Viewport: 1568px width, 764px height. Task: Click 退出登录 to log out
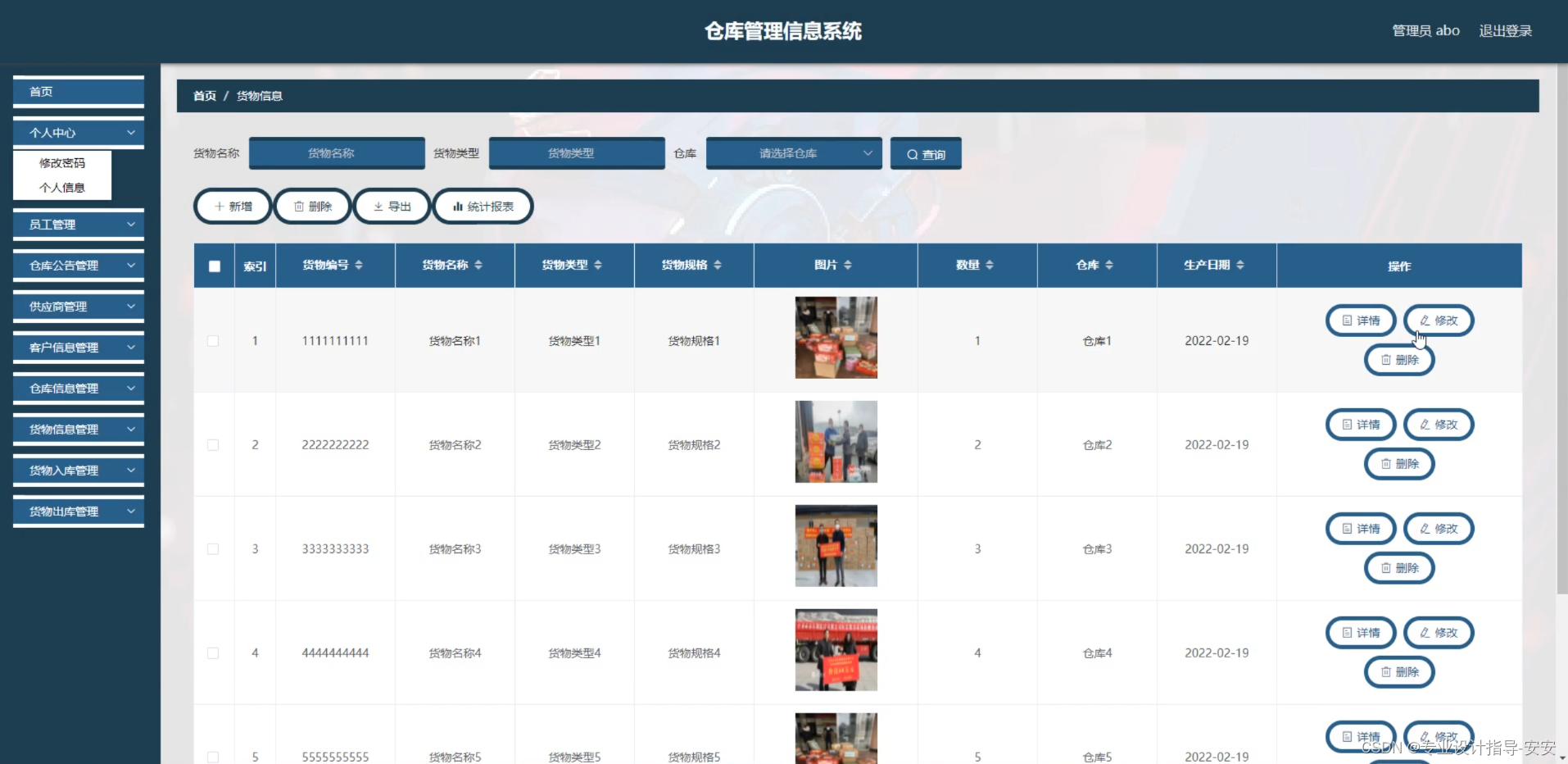coord(1505,31)
